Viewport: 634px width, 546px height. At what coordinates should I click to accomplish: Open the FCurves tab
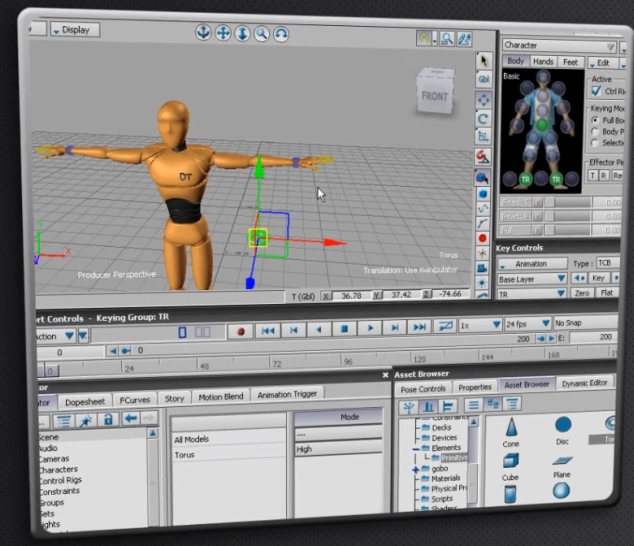pyautogui.click(x=135, y=400)
